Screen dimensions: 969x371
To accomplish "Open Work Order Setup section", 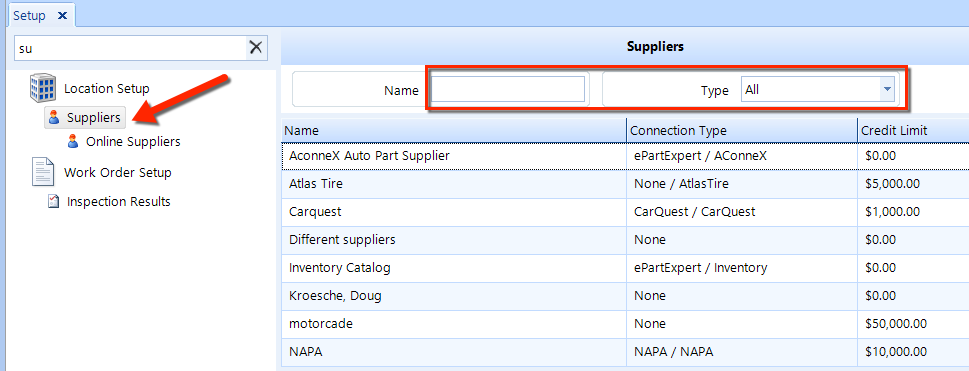I will 117,173.
